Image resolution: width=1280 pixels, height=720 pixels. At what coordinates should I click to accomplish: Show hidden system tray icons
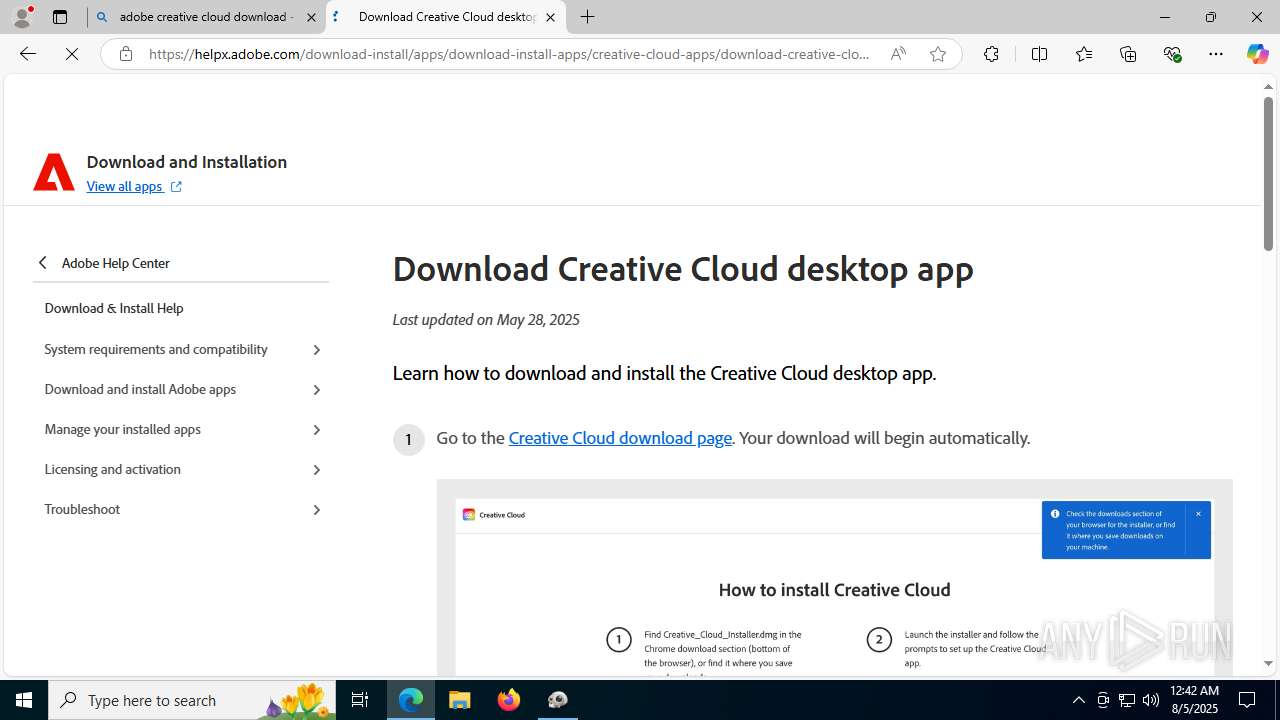pos(1078,700)
